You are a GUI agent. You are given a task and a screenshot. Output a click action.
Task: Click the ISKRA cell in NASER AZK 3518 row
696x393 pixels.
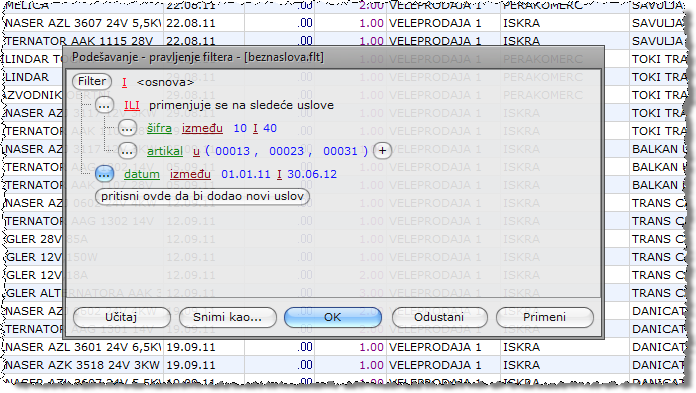(565, 365)
